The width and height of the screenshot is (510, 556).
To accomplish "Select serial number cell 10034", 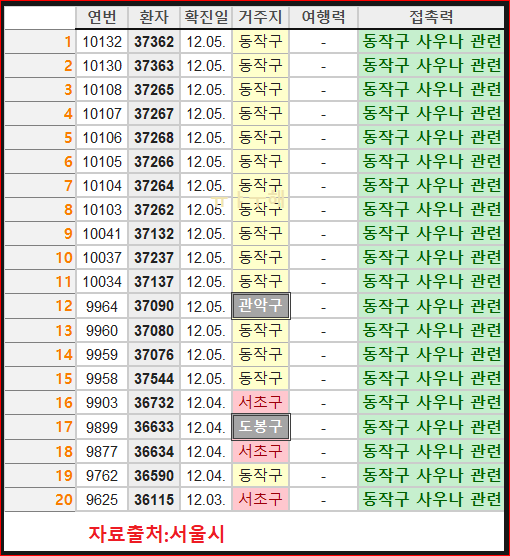I will [102, 282].
